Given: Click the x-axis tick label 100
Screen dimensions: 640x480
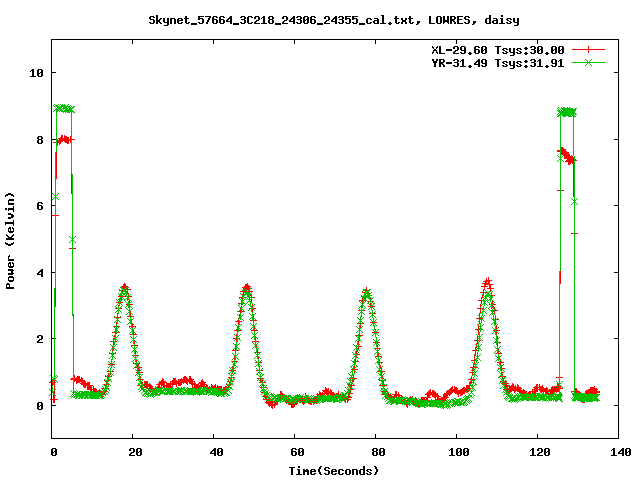Looking at the screenshot, I should click(458, 452).
